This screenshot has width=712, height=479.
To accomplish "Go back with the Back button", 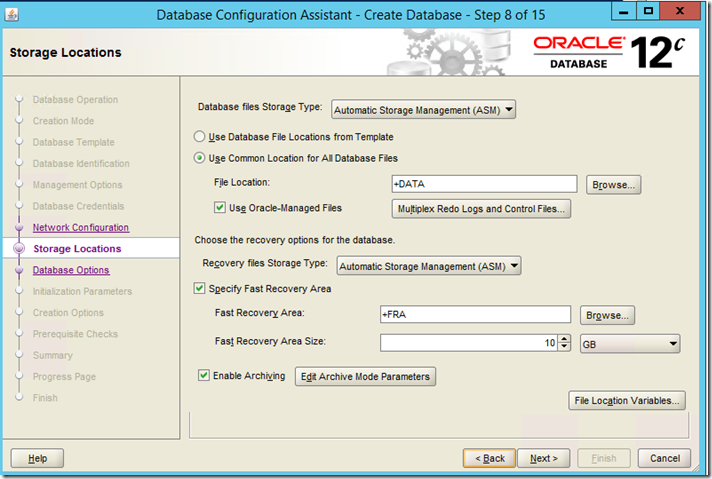I will pyautogui.click(x=490, y=458).
